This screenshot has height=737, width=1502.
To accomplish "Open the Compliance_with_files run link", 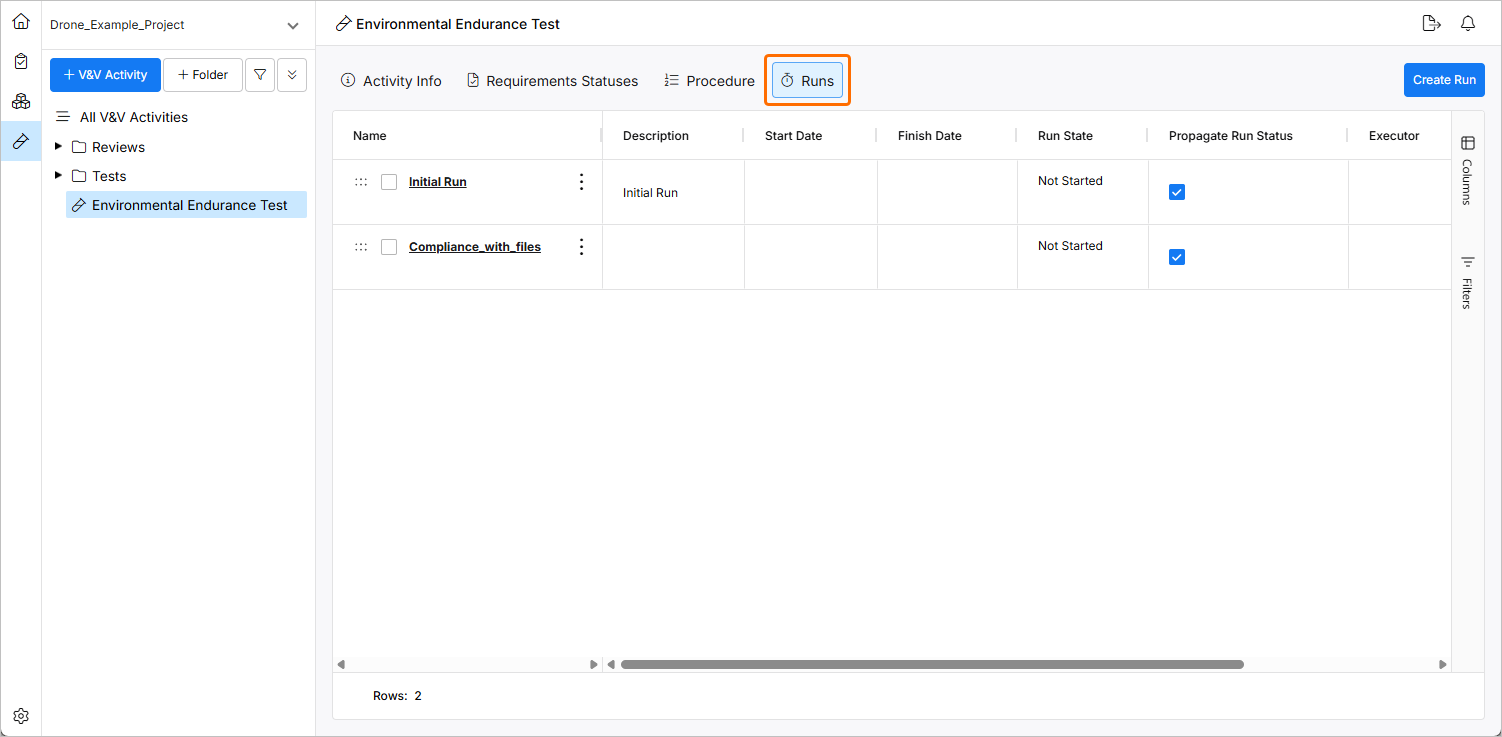I will (475, 247).
